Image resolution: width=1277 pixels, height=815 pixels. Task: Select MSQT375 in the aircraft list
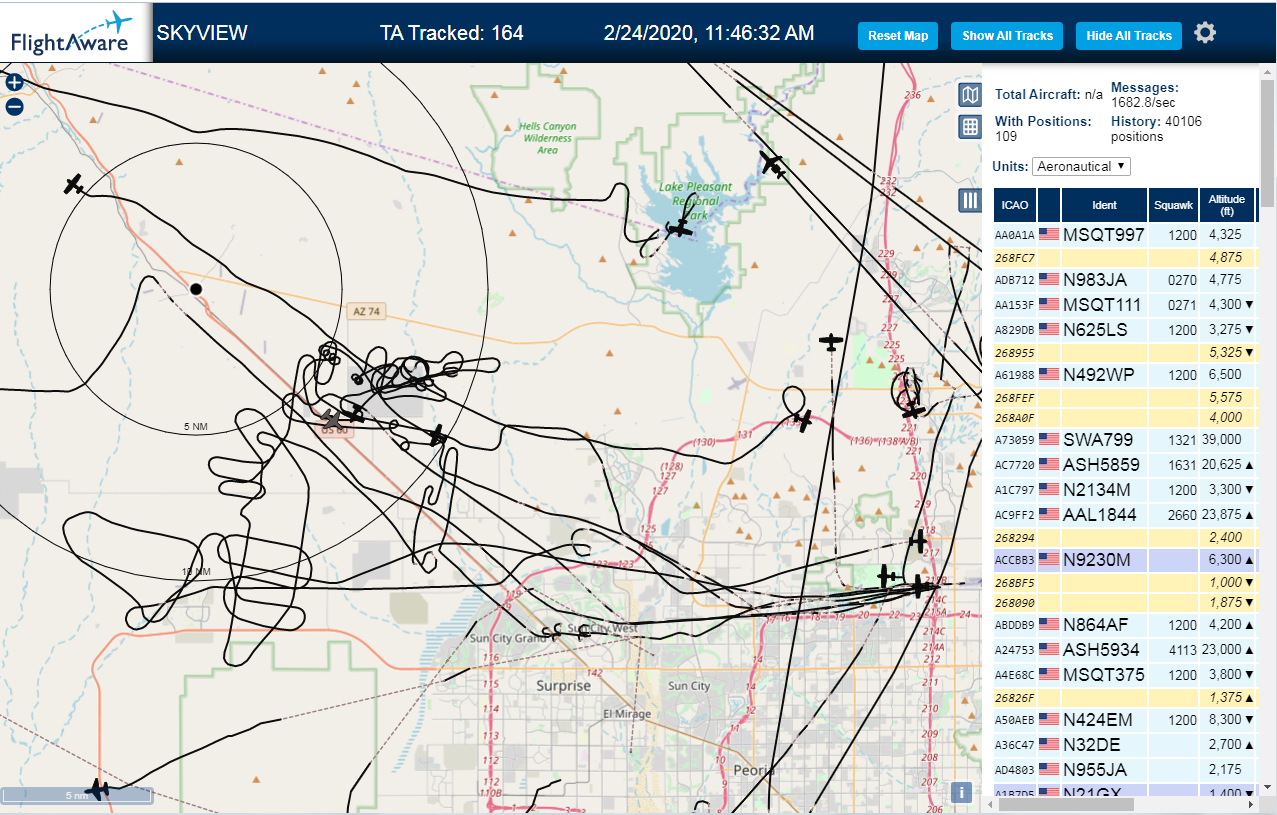coord(1125,674)
